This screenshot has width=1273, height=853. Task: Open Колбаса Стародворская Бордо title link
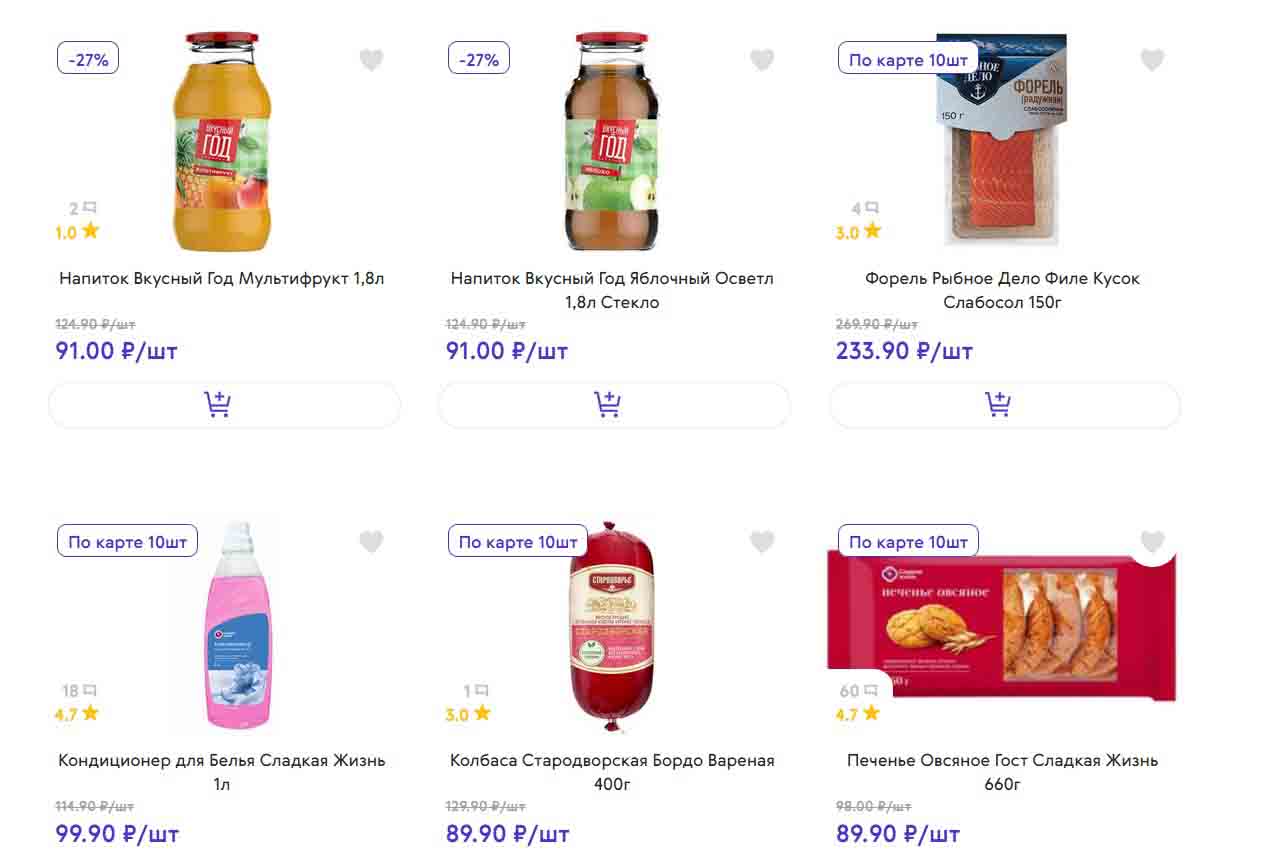[612, 771]
